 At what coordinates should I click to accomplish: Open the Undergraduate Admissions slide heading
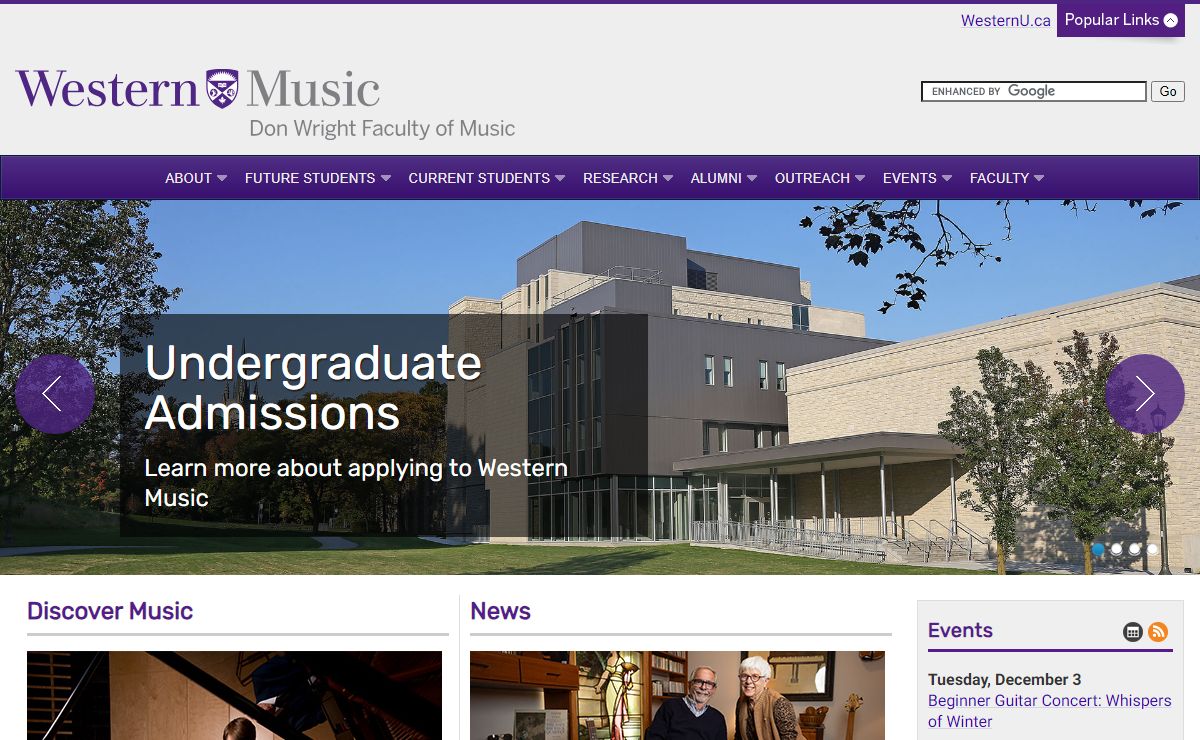tap(313, 388)
